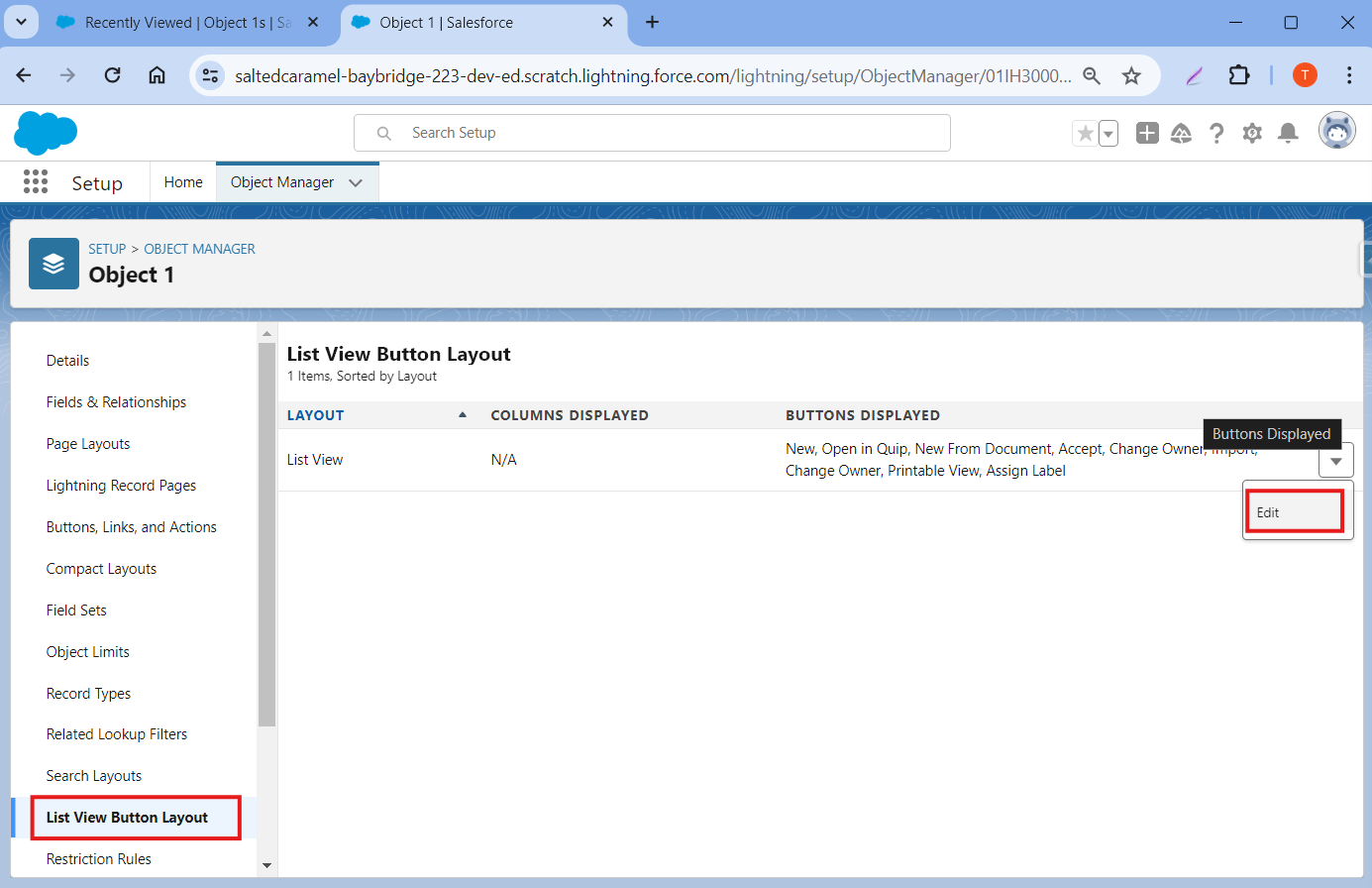1372x888 pixels.
Task: Open the tab search dropdown
Action: (x=21, y=22)
